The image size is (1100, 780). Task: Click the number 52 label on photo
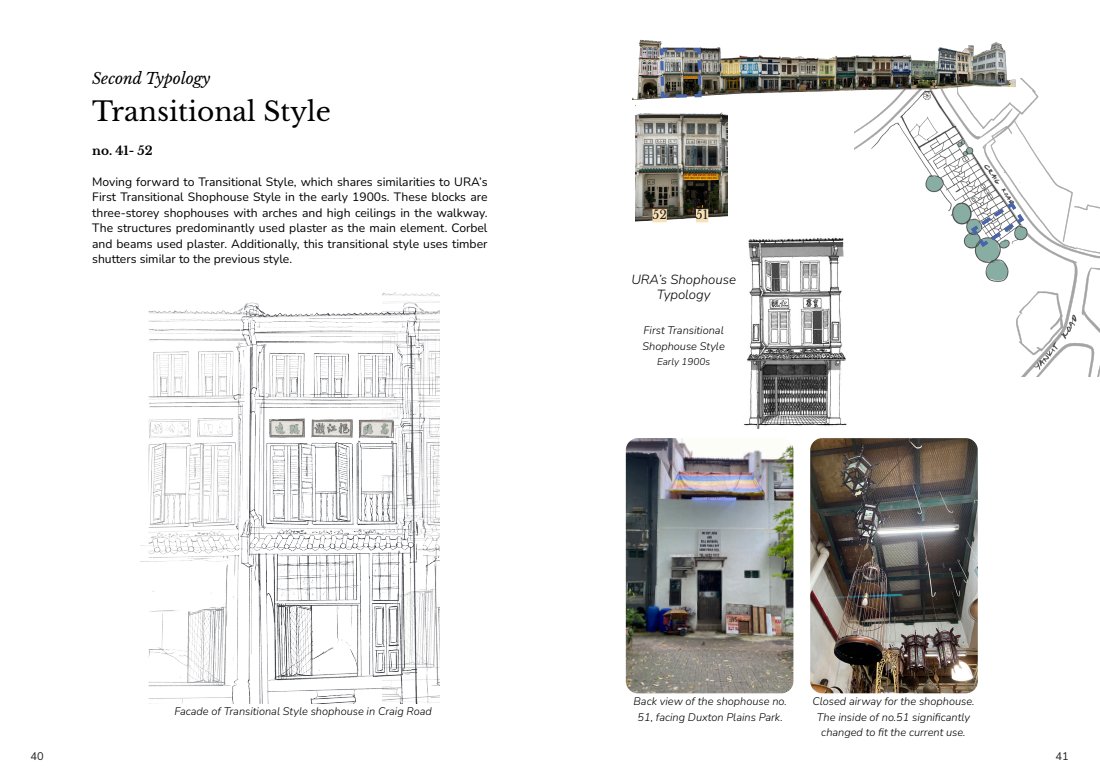click(659, 215)
